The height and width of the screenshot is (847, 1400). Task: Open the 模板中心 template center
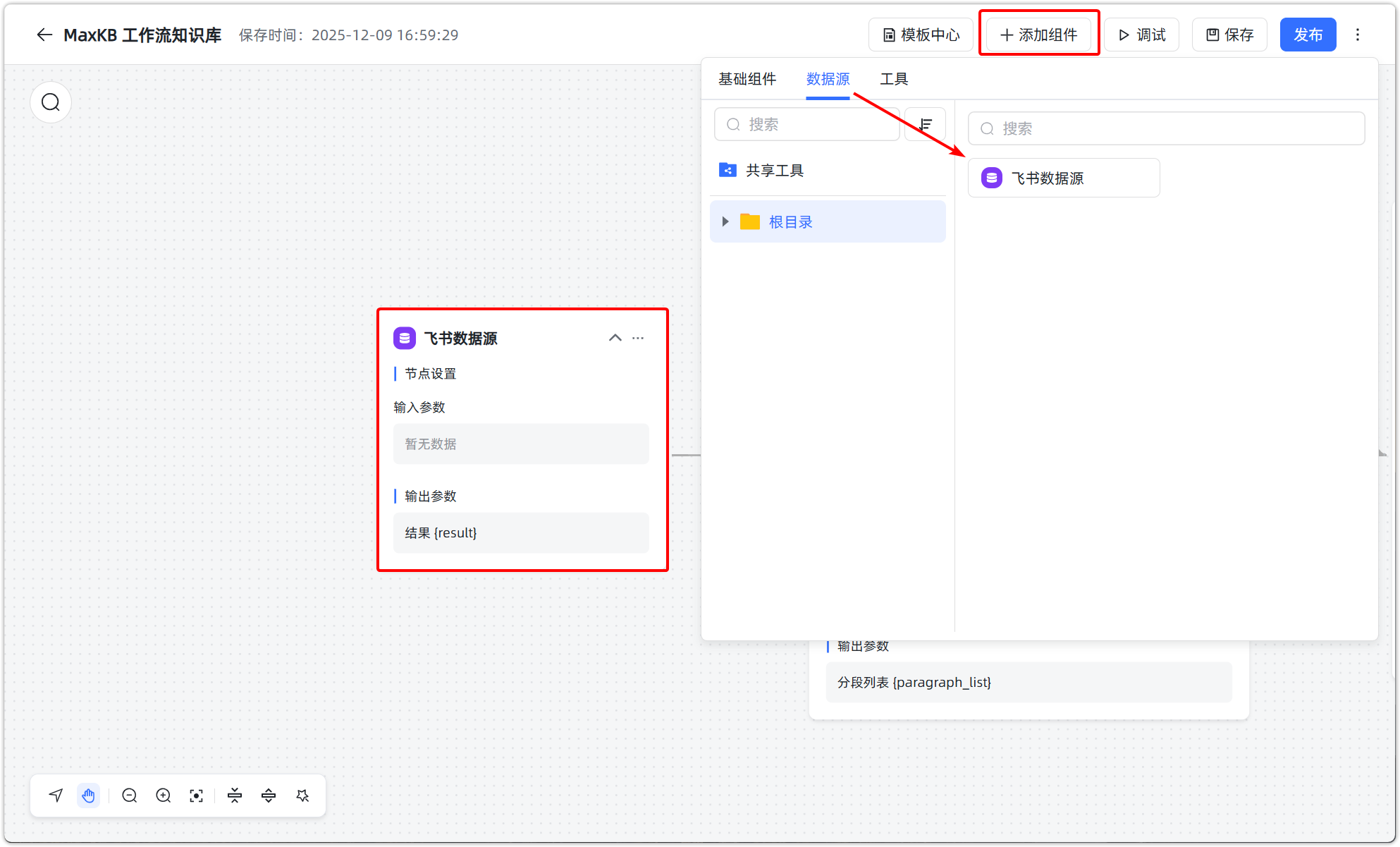click(921, 34)
